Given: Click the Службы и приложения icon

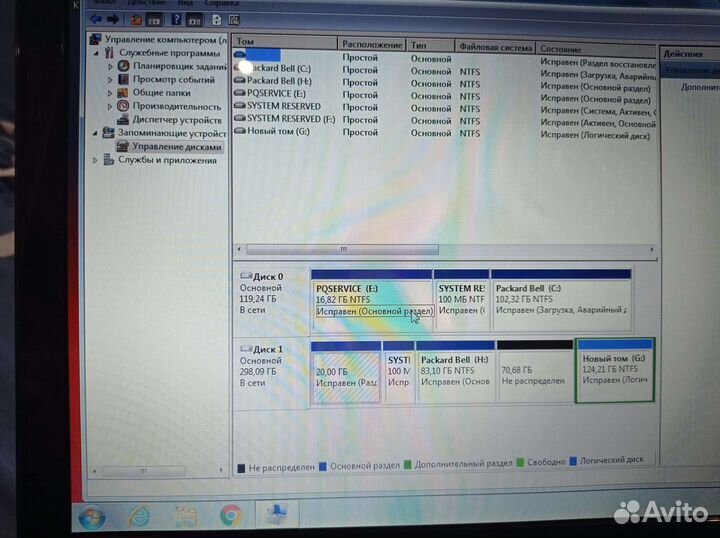Looking at the screenshot, I should point(108,160).
